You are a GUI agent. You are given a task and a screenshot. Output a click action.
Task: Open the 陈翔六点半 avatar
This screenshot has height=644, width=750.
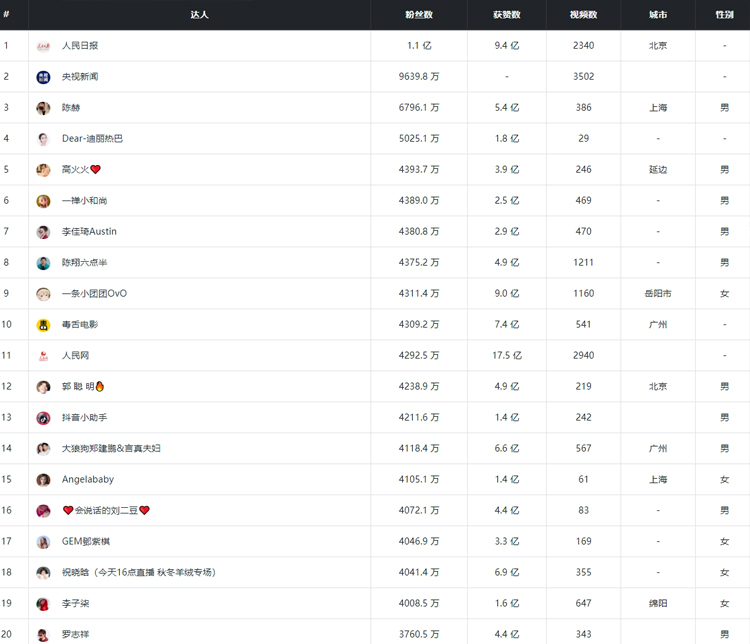pos(44,263)
